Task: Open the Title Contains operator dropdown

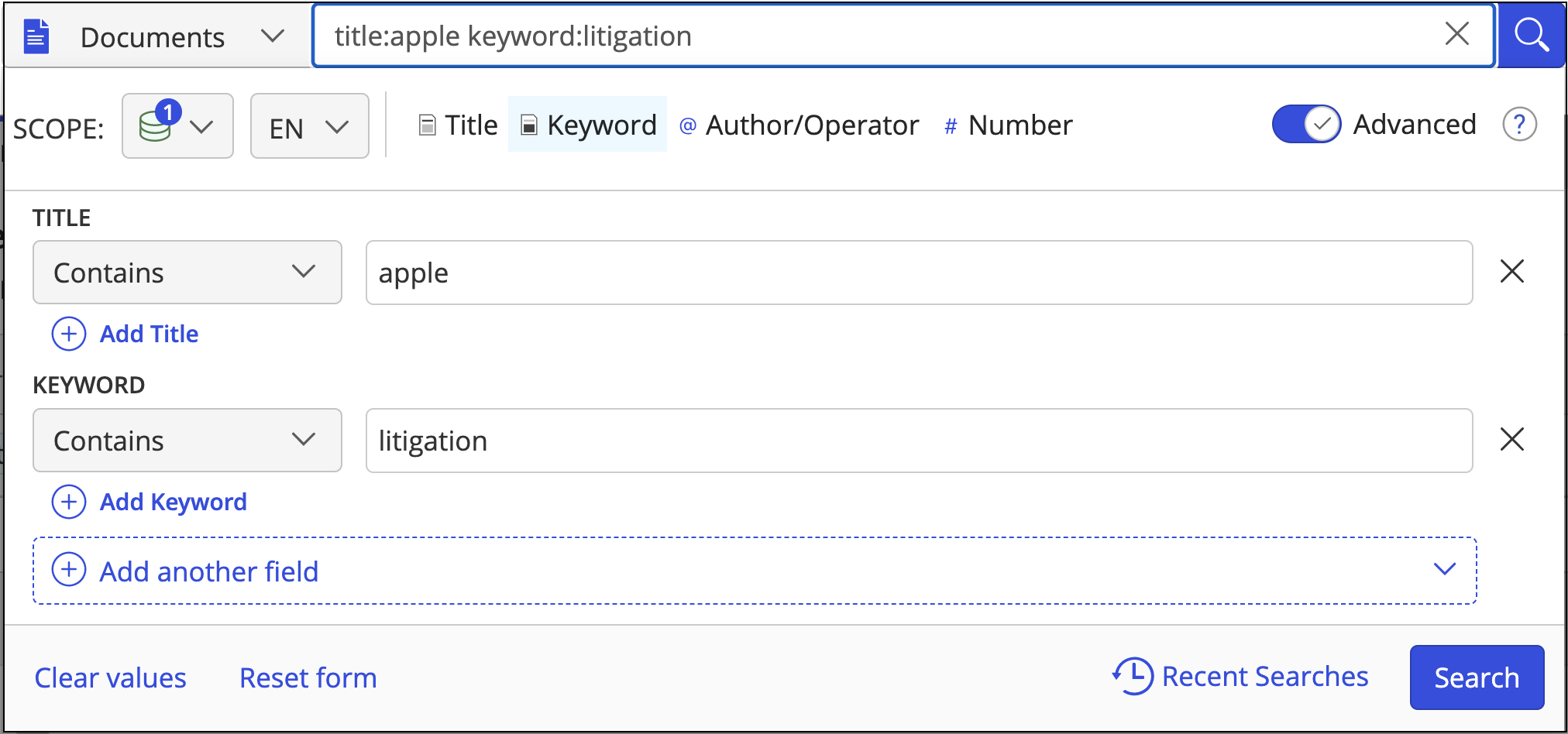Action: (187, 273)
